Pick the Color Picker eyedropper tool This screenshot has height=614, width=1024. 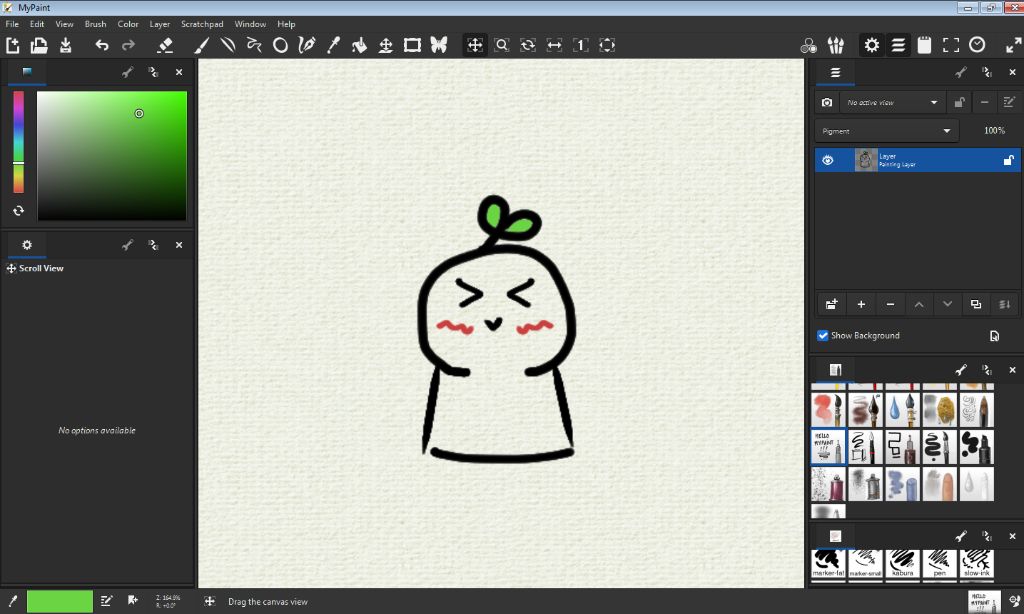333,45
